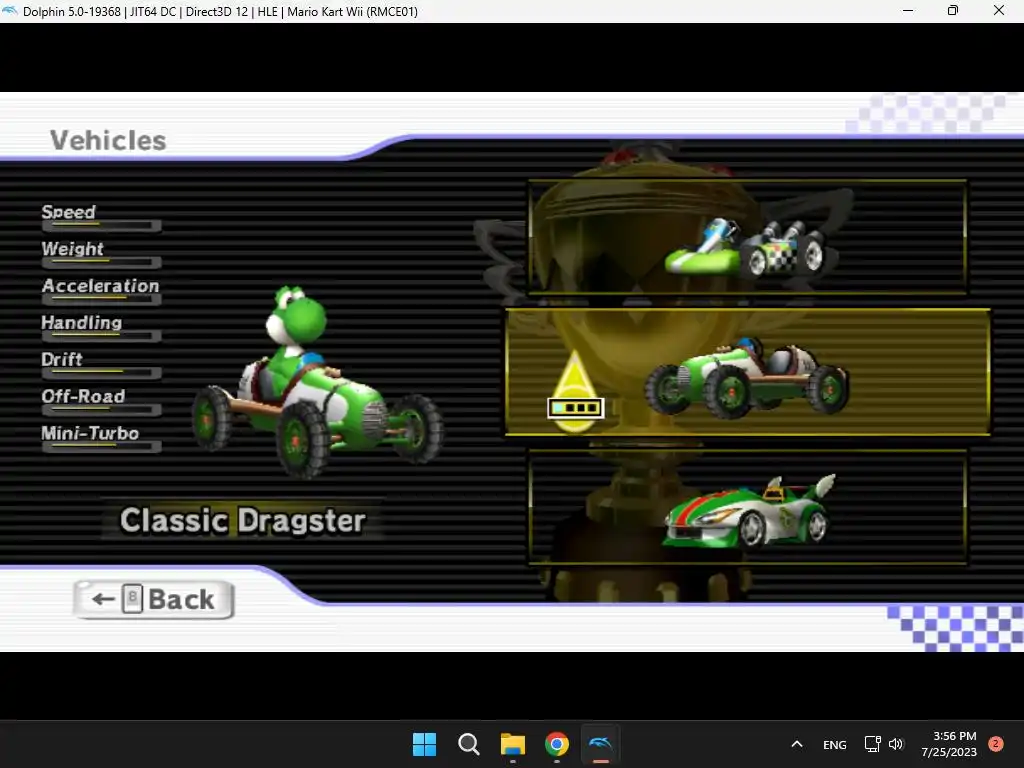The image size is (1024, 768).
Task: Show hidden system tray icons
Action: (797, 744)
